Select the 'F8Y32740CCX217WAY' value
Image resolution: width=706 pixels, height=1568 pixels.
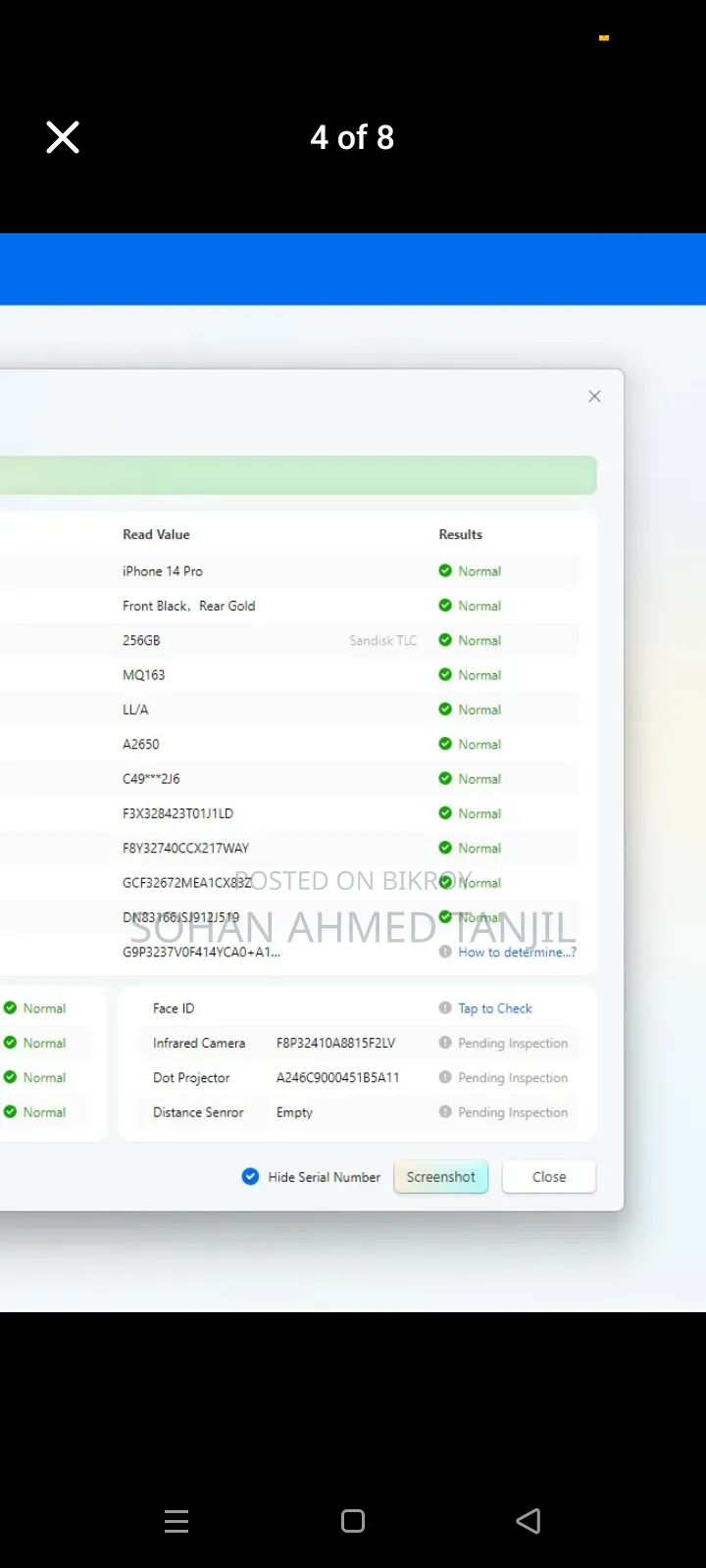(x=185, y=848)
